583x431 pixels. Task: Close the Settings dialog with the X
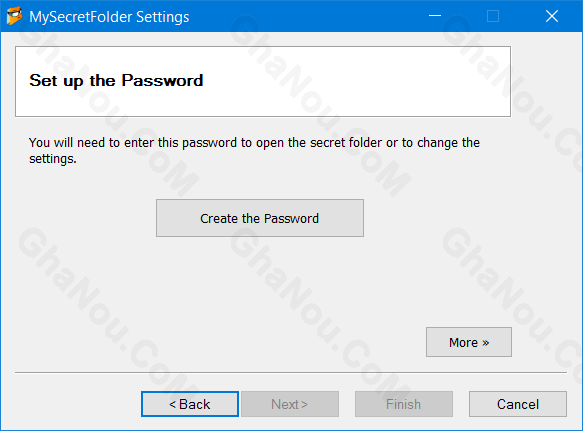[x=552, y=16]
